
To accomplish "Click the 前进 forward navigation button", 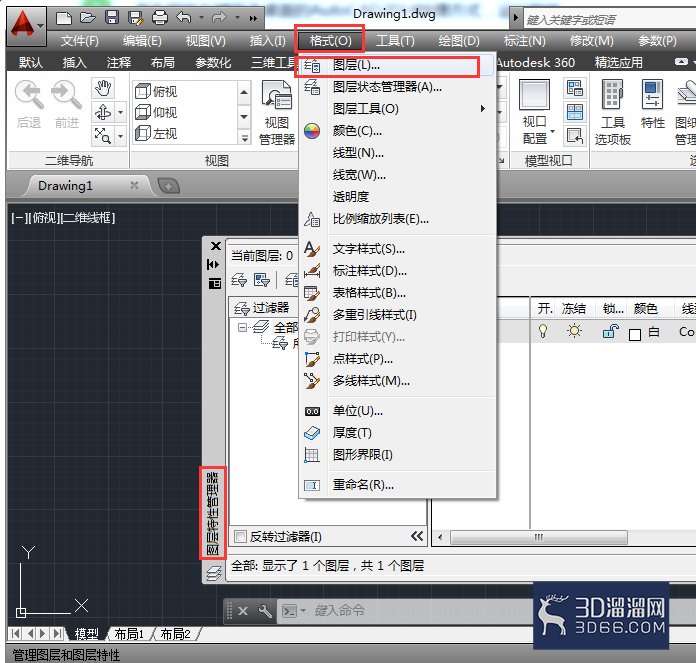I will pyautogui.click(x=67, y=105).
